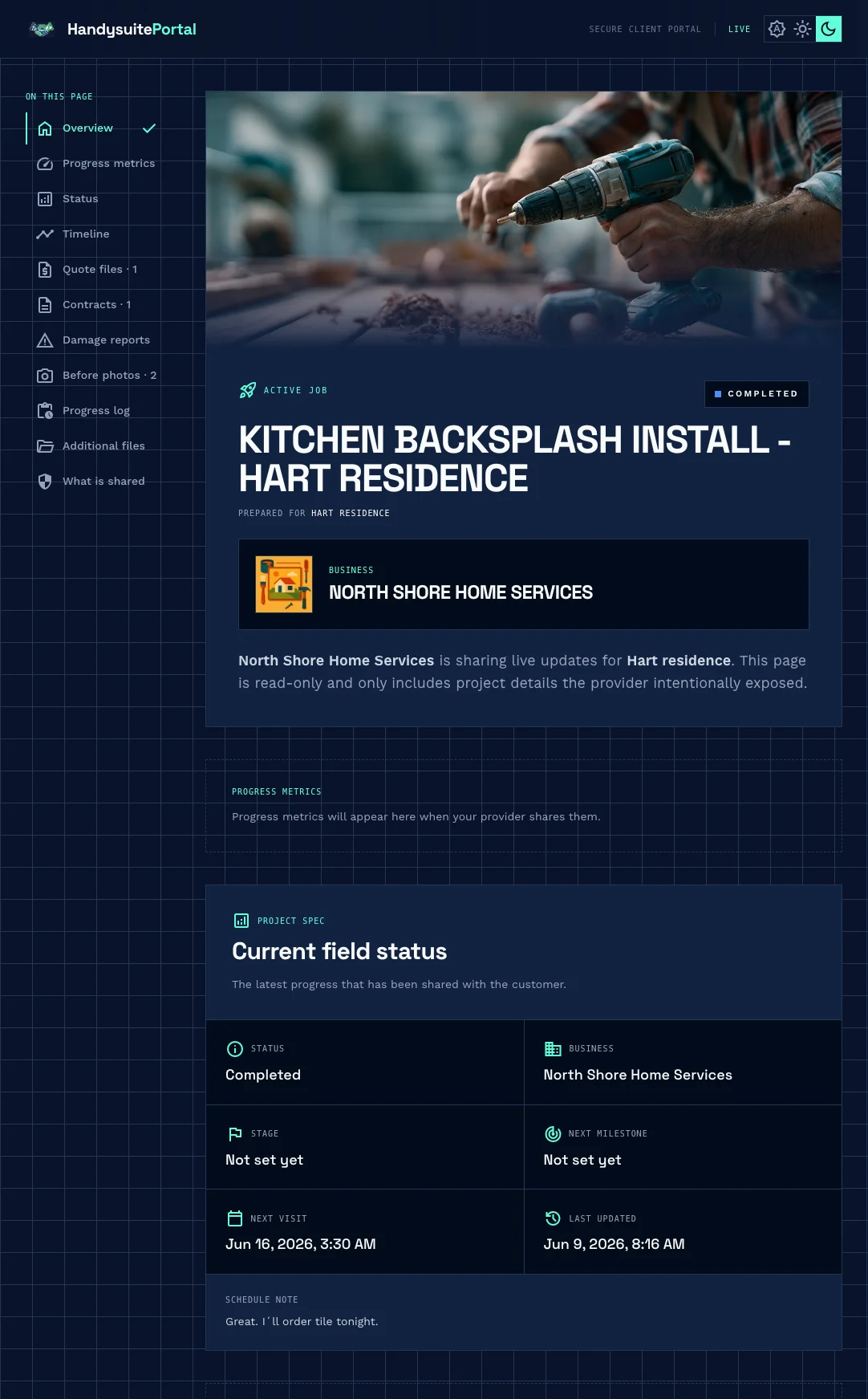Click the Project Spec chart icon
The image size is (868, 1399).
point(241,921)
